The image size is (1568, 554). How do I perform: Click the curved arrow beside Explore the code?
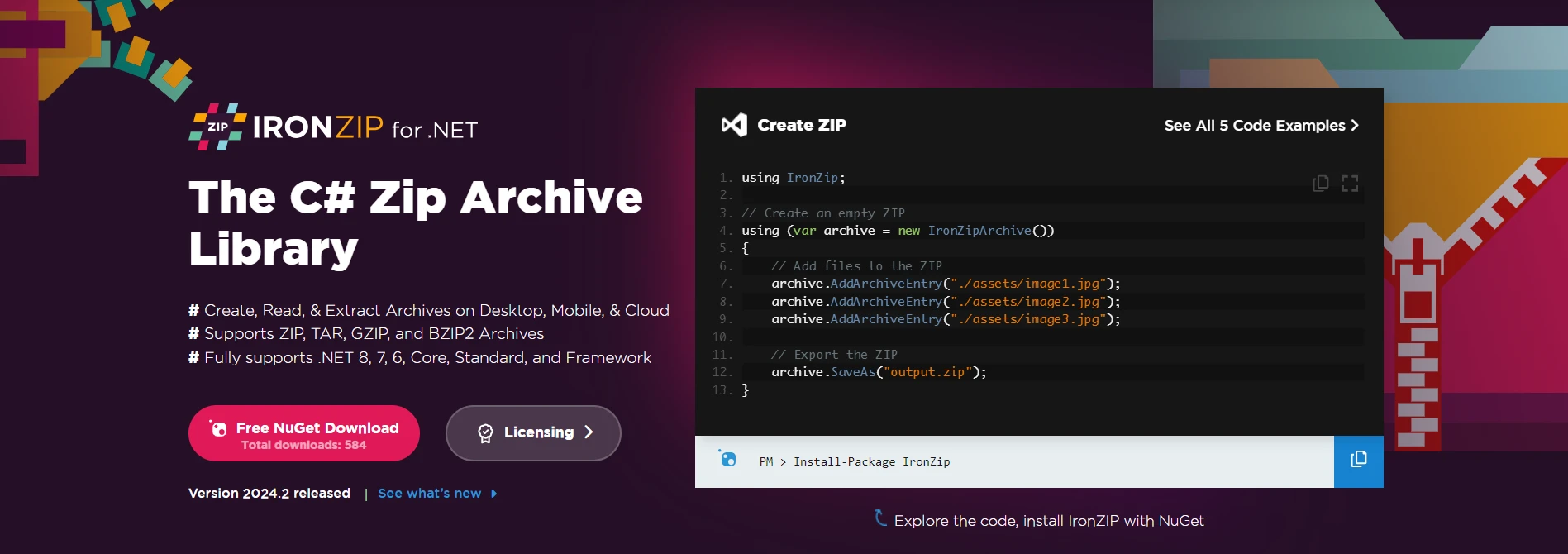(x=880, y=518)
